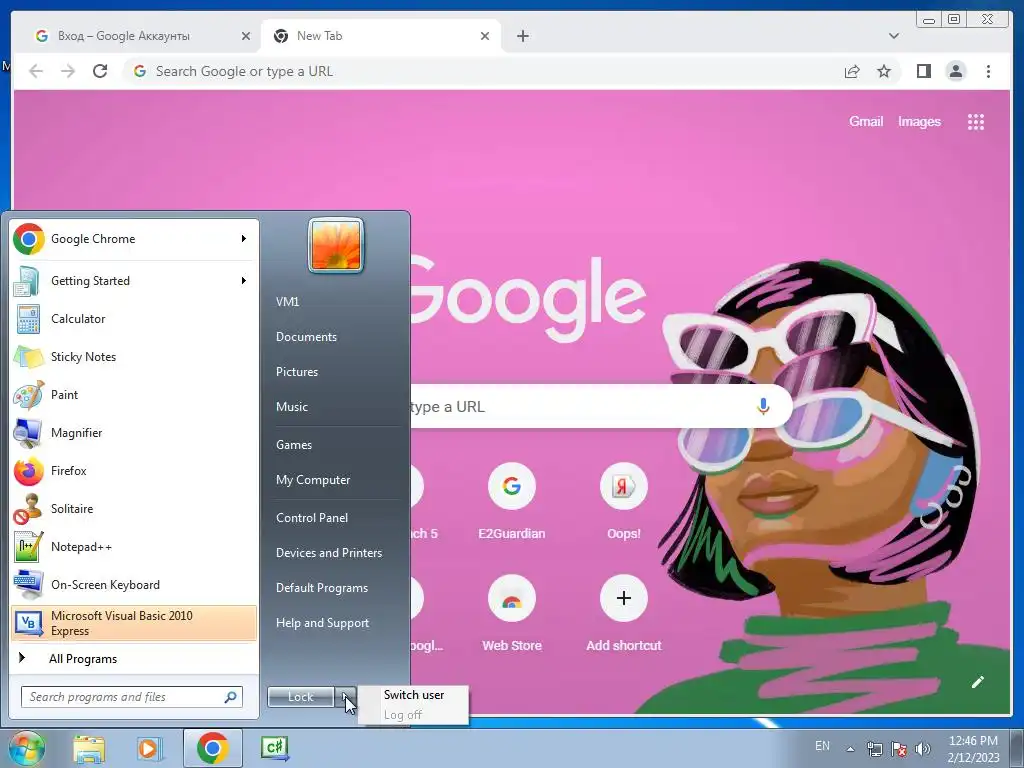Image resolution: width=1024 pixels, height=768 pixels.
Task: Open Chrome tab search chevron
Action: coord(893,36)
